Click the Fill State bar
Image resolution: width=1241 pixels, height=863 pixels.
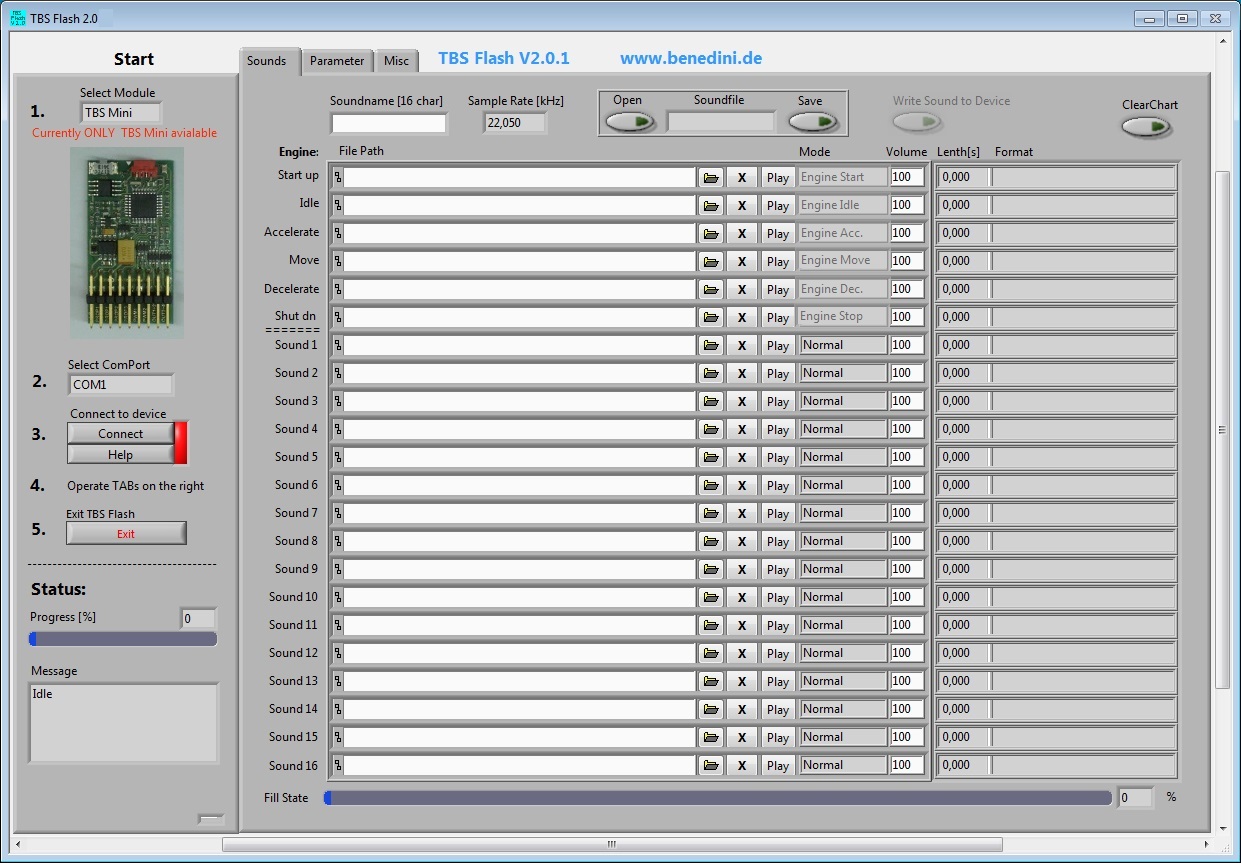(718, 798)
